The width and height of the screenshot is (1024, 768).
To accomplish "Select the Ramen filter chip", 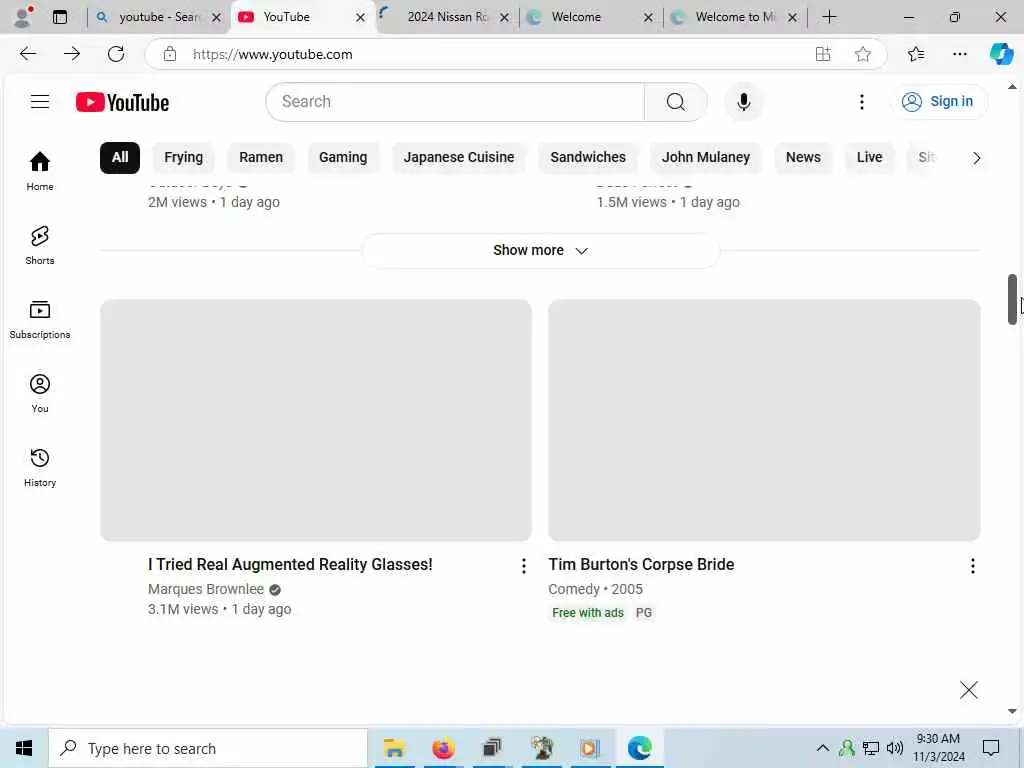I will click(261, 157).
